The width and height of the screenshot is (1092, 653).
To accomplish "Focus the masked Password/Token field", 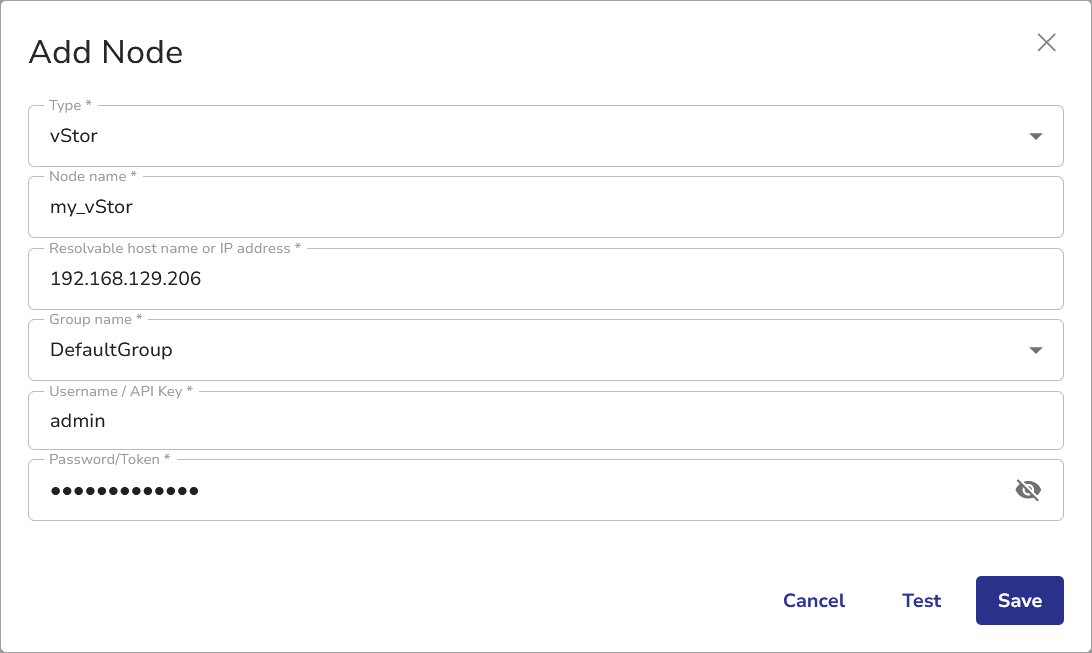I will click(500, 491).
